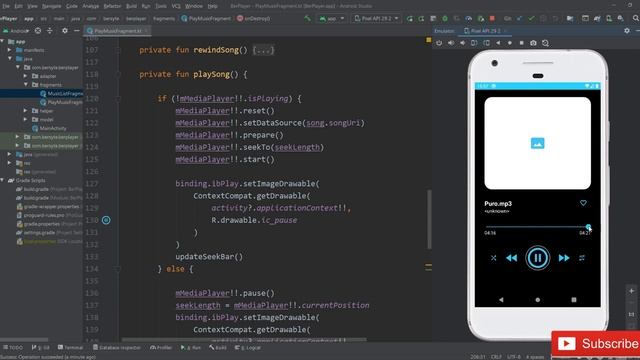Image resolution: width=640 pixels, height=360 pixels.
Task: Open Project panel settings gear icon
Action: coord(64,31)
